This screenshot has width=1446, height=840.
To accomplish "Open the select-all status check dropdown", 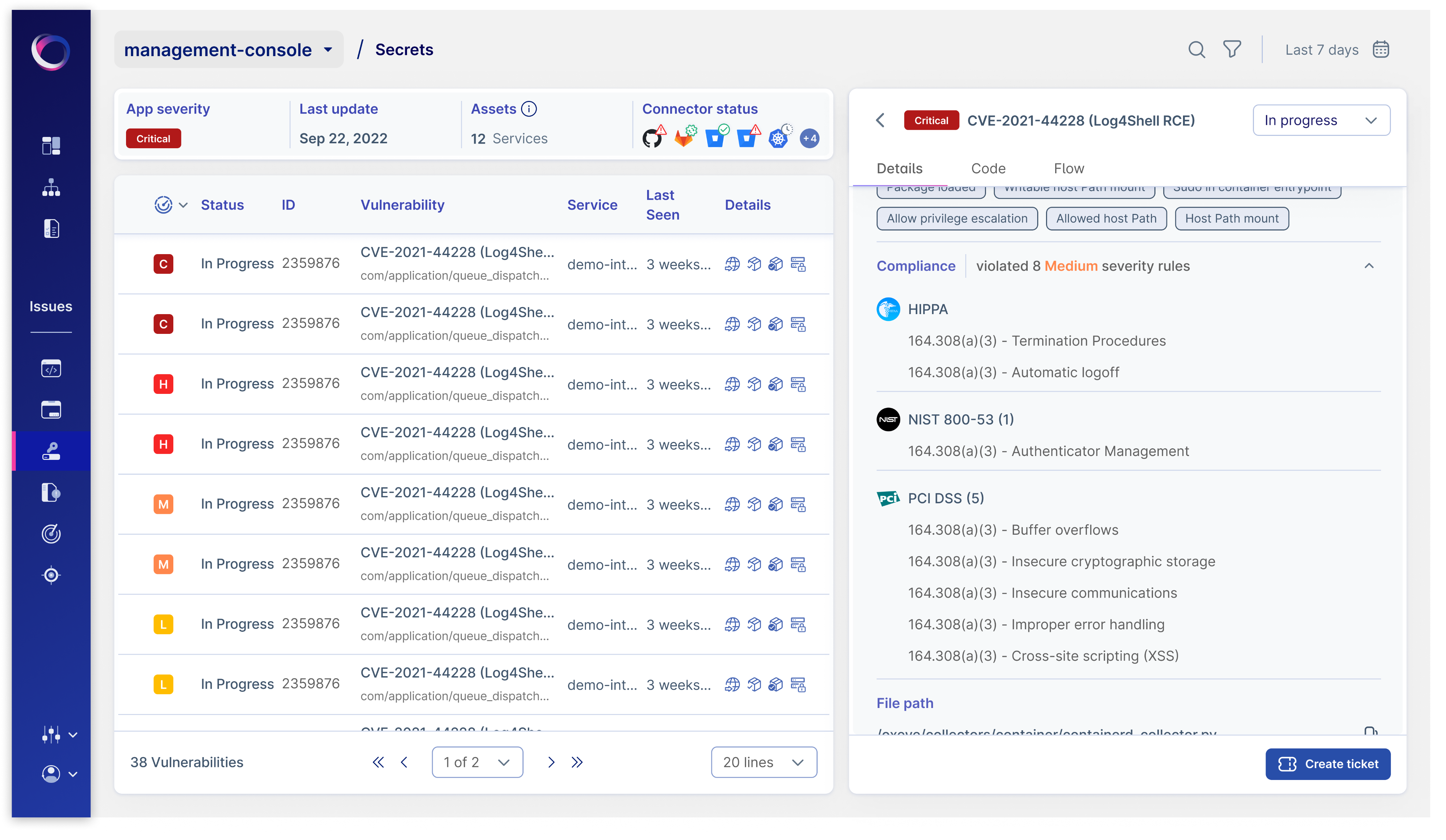I will 171,205.
